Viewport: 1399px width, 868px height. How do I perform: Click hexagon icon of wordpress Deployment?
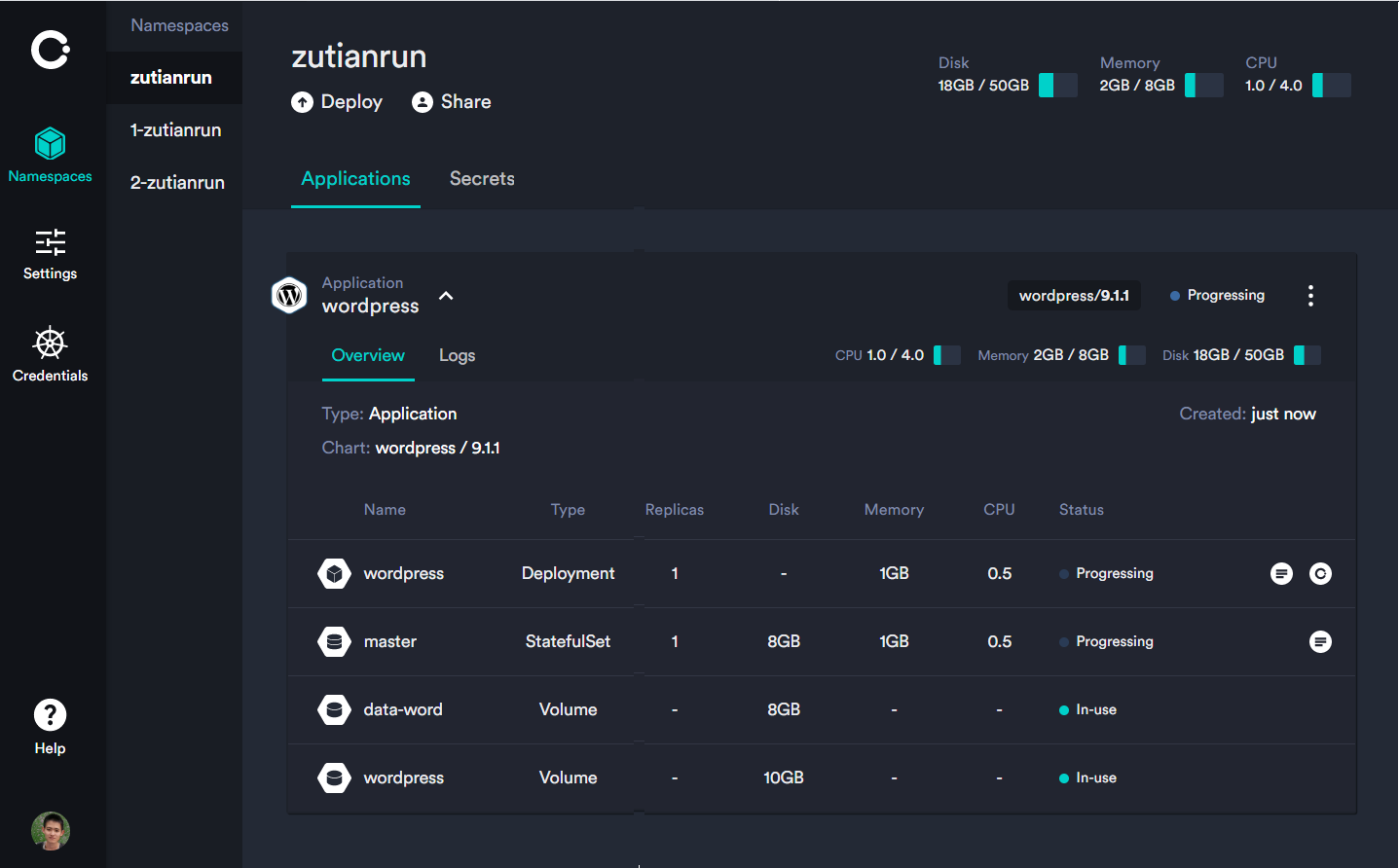point(334,574)
